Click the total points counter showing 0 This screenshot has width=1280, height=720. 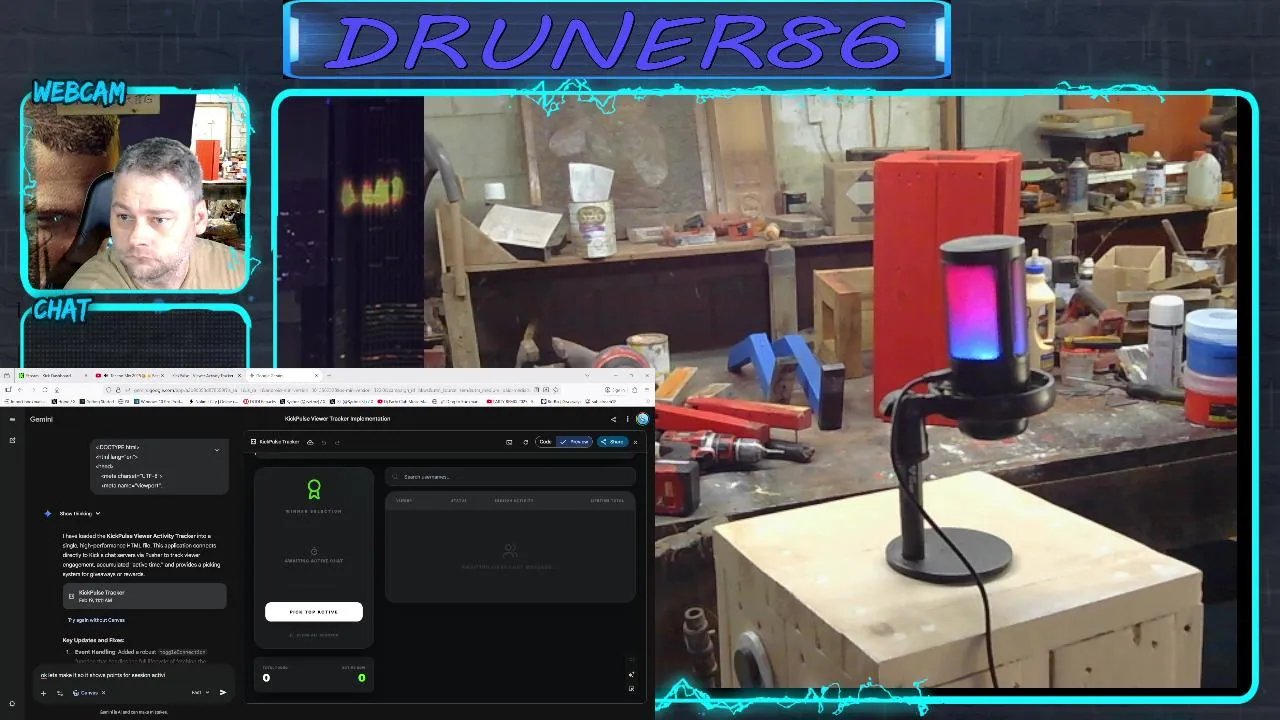pyautogui.click(x=266, y=678)
